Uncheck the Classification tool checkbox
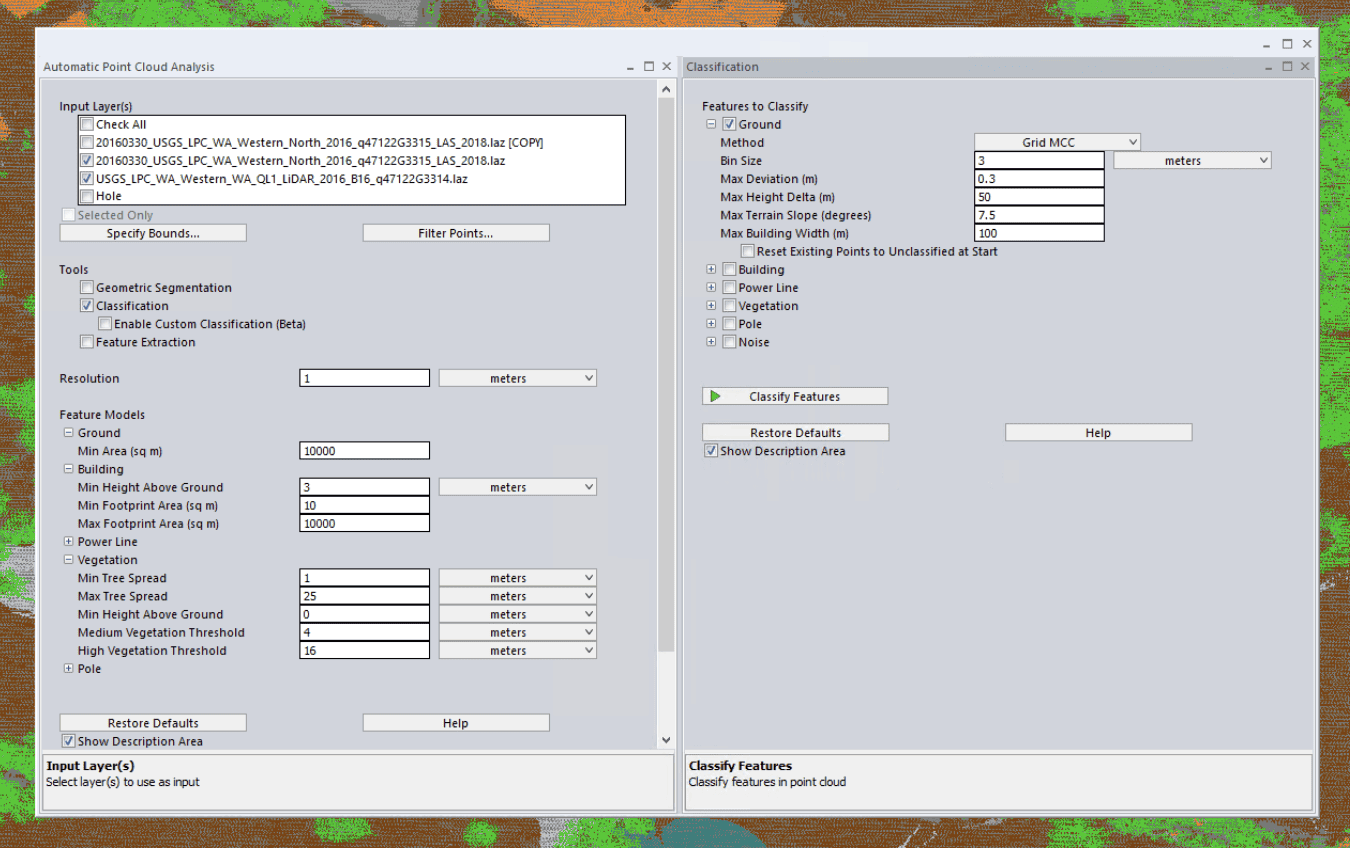The image size is (1350, 848). 87,305
